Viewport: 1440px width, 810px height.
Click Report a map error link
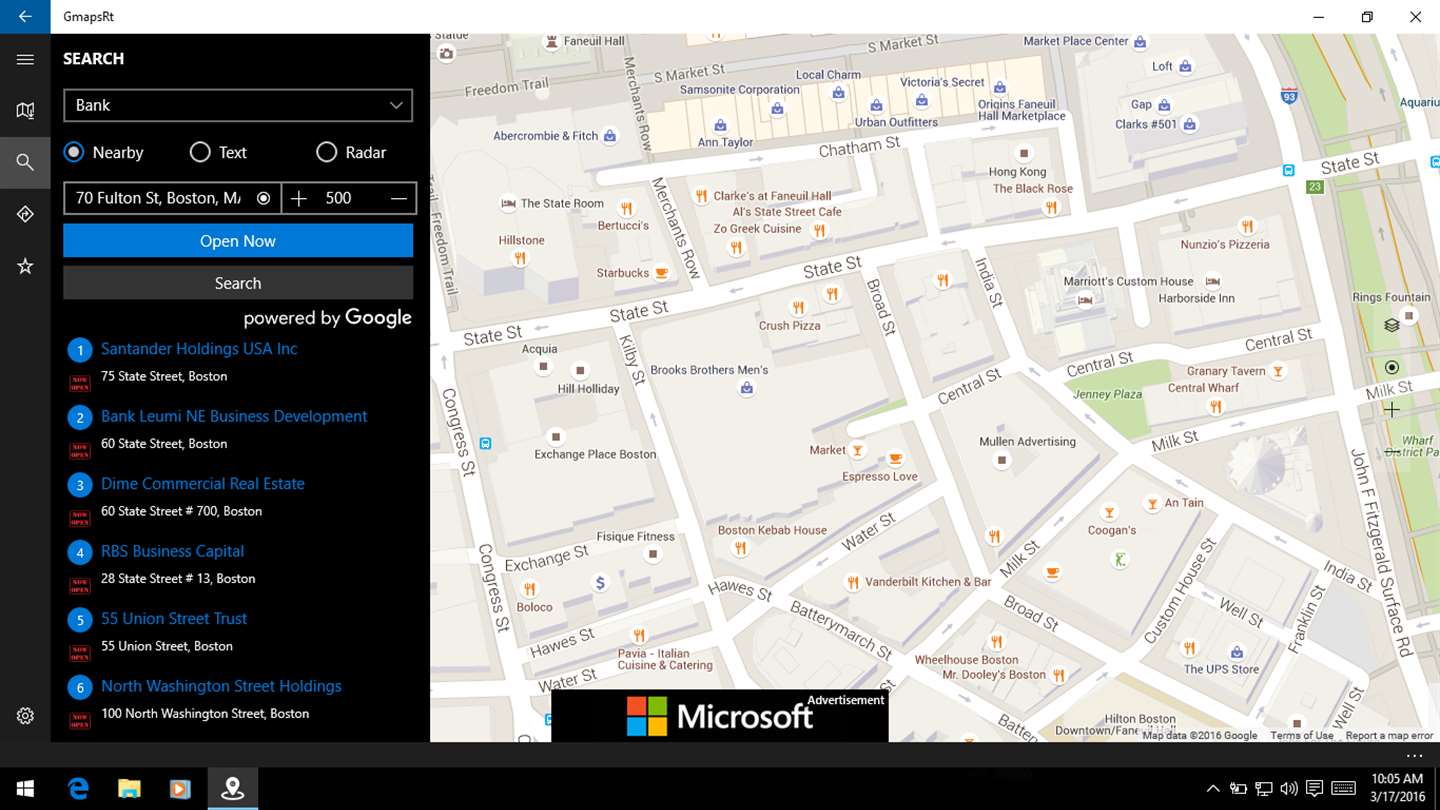coord(1389,736)
